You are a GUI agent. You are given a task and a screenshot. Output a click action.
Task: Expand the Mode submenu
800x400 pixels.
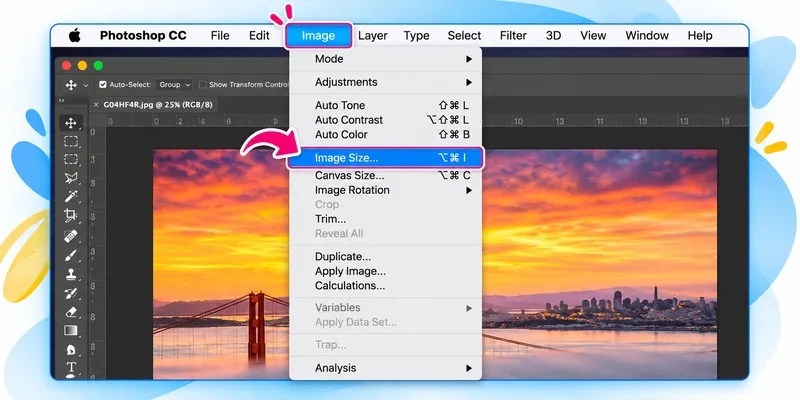click(386, 59)
